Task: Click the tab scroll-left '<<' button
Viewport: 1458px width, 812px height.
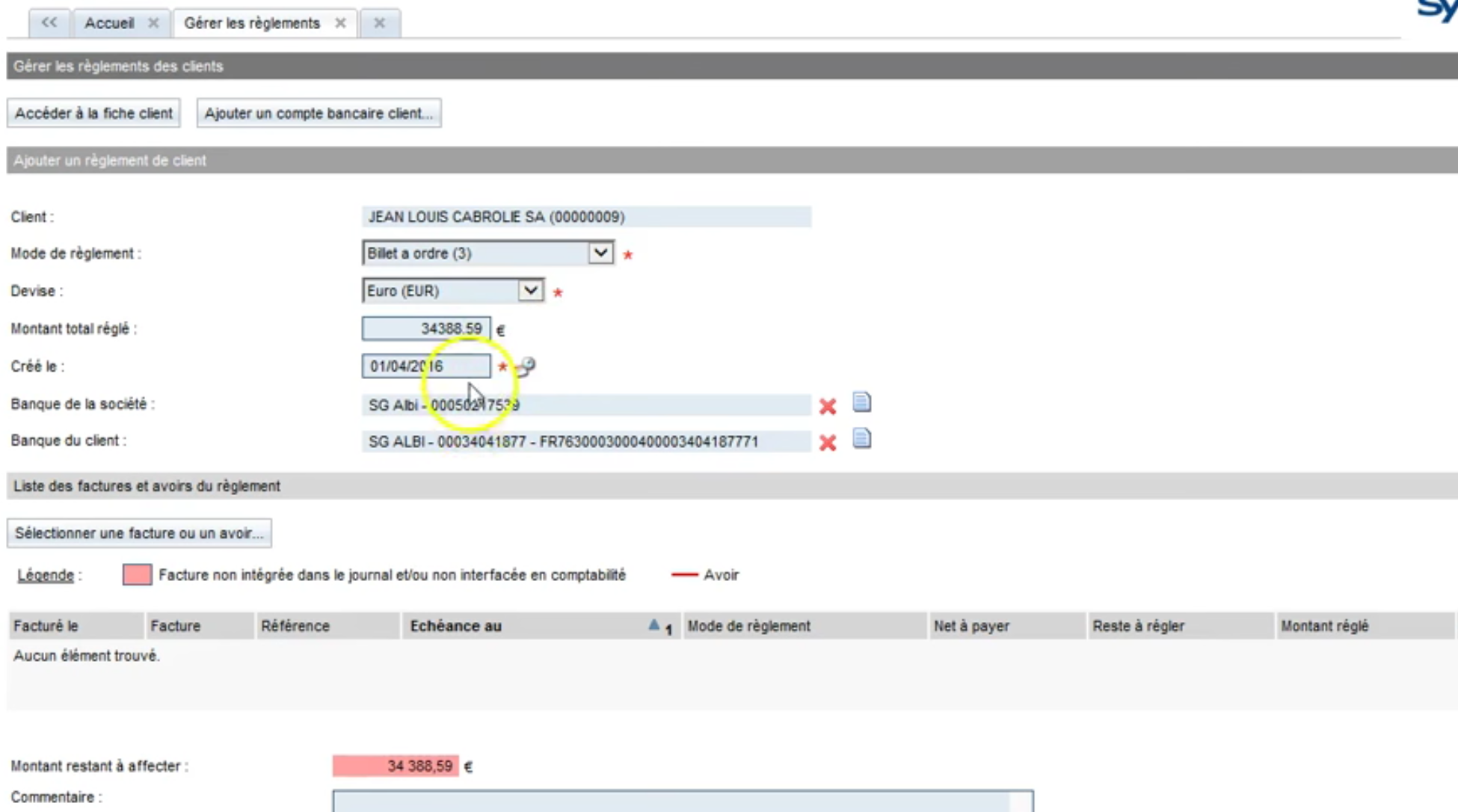Action: click(49, 22)
